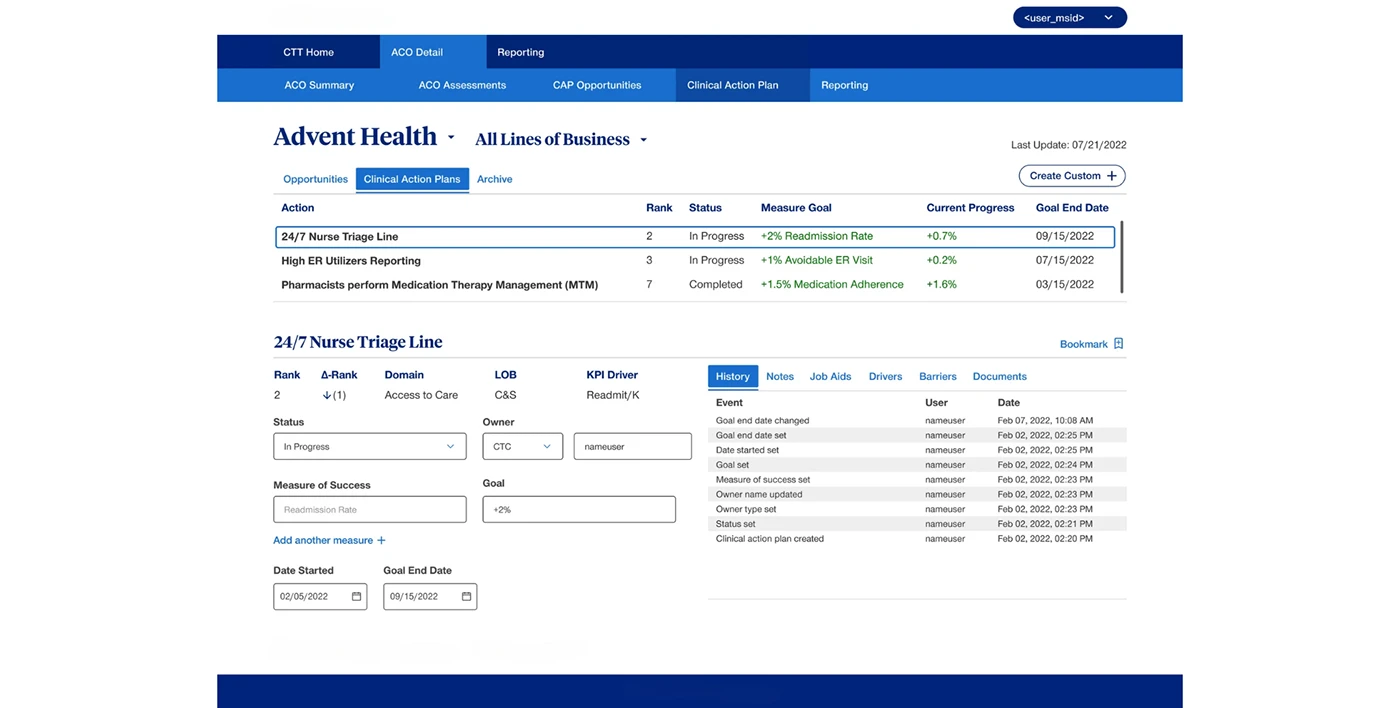Select Pharmacists perform Medication Therapy Management row

695,284
